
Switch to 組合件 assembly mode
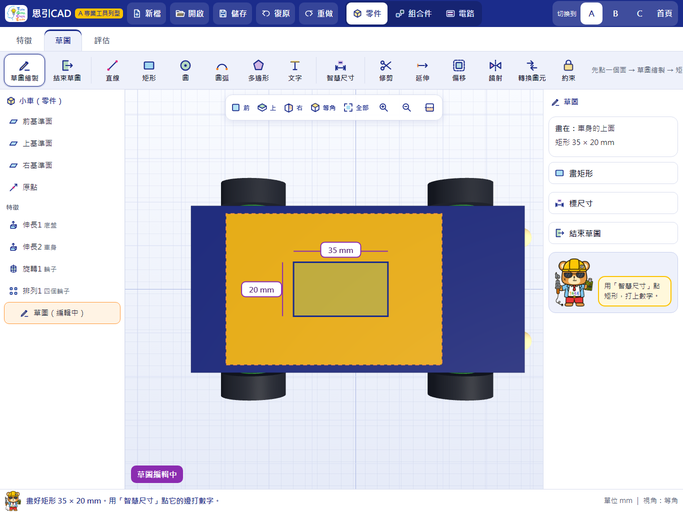414,14
